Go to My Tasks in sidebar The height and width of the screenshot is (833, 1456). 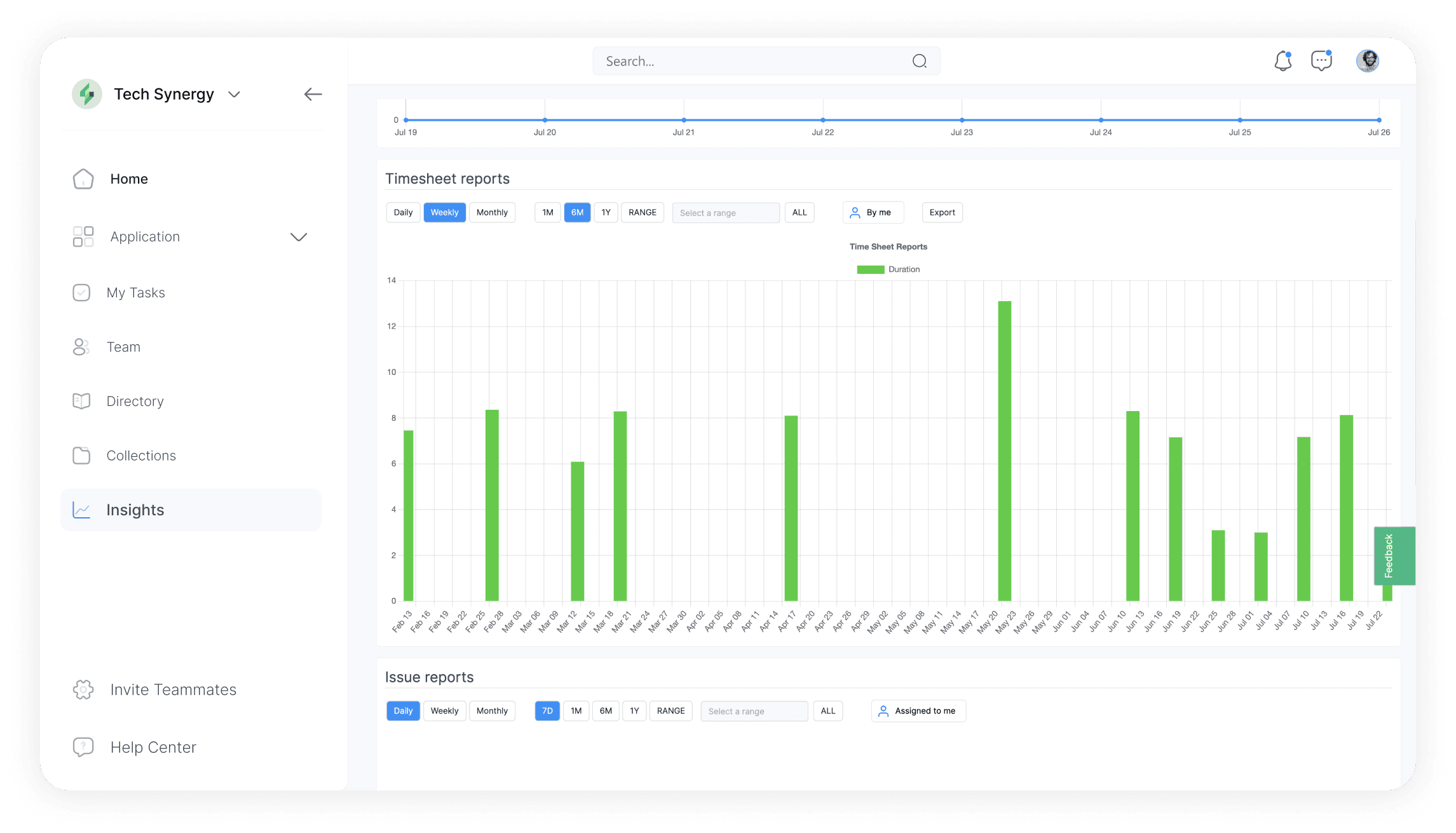[135, 292]
